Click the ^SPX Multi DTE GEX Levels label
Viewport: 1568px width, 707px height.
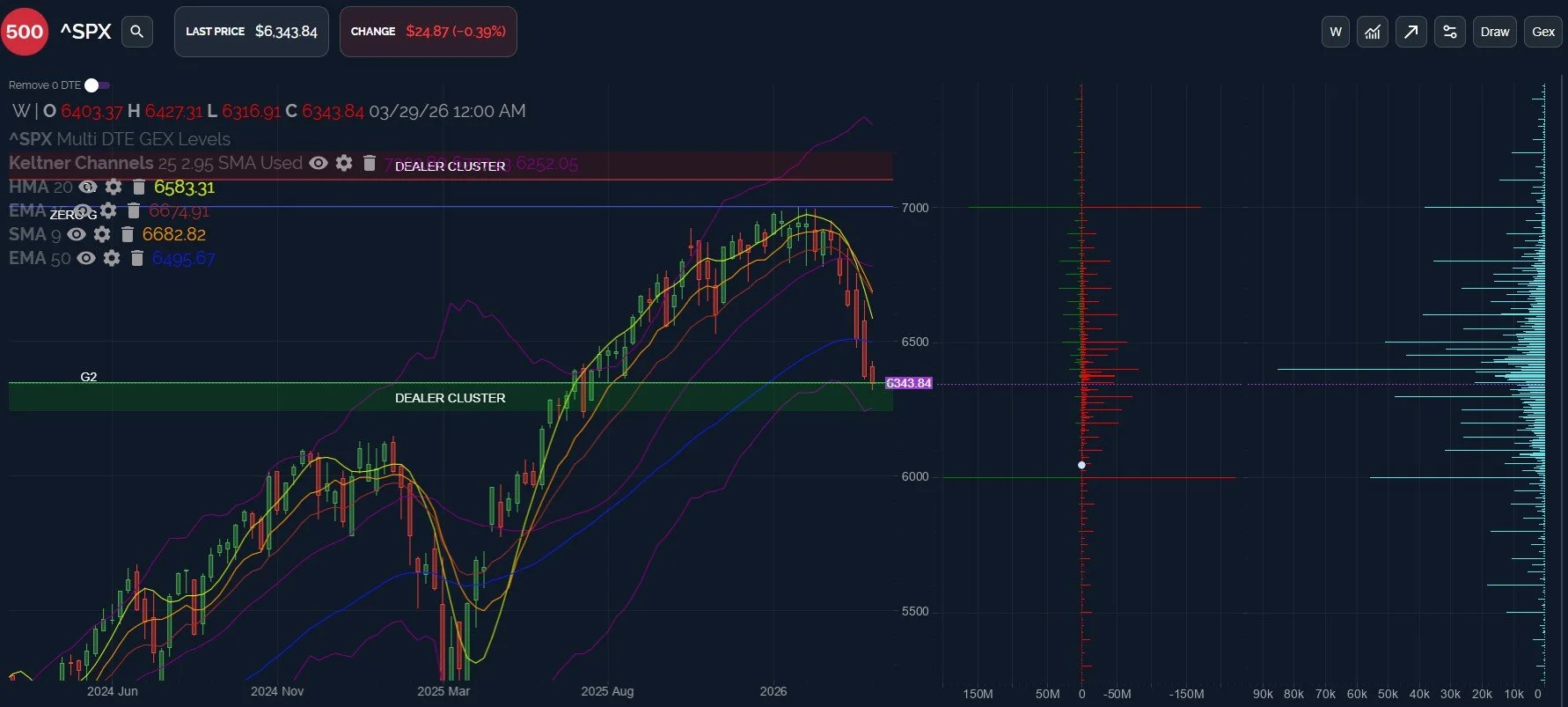click(120, 139)
